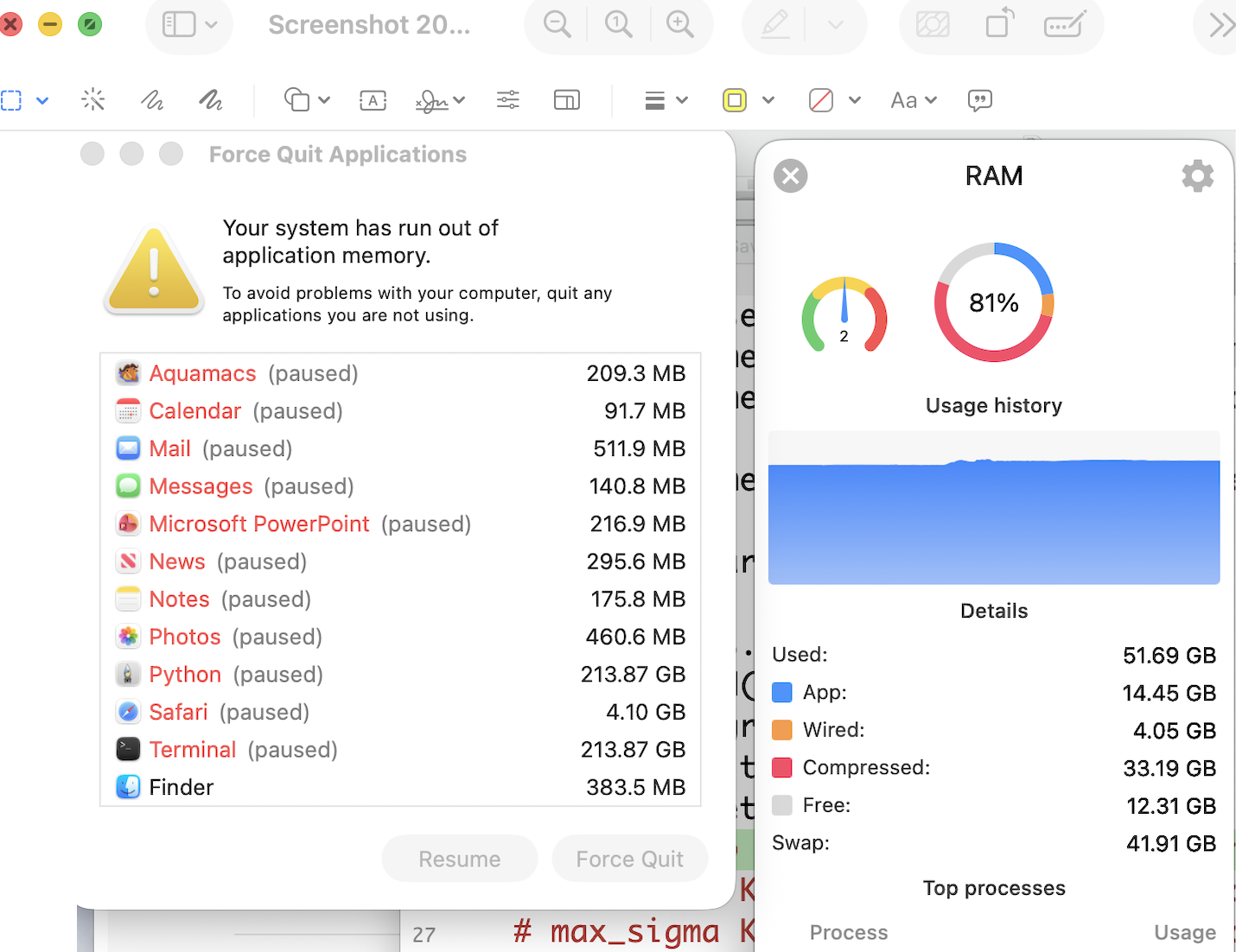Close the RAM panel with the X

pos(791,176)
